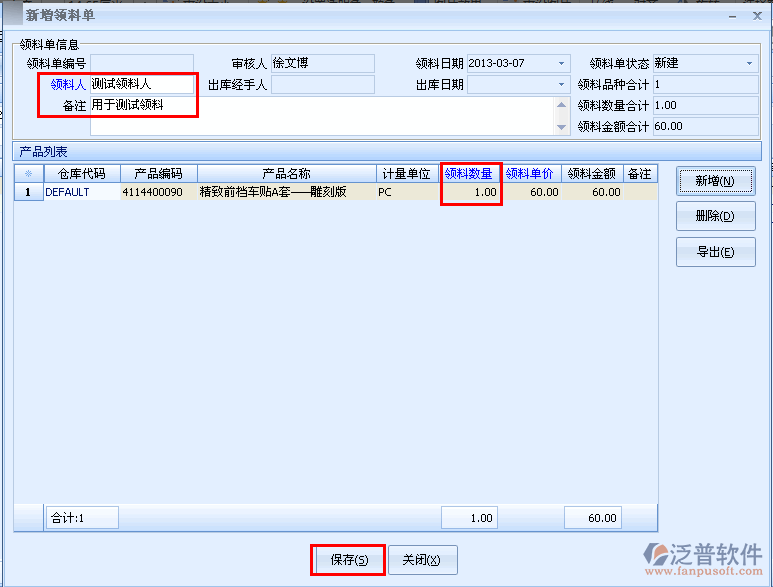Click the window icon in the title bar
This screenshot has height=587, width=773.
pos(12,15)
